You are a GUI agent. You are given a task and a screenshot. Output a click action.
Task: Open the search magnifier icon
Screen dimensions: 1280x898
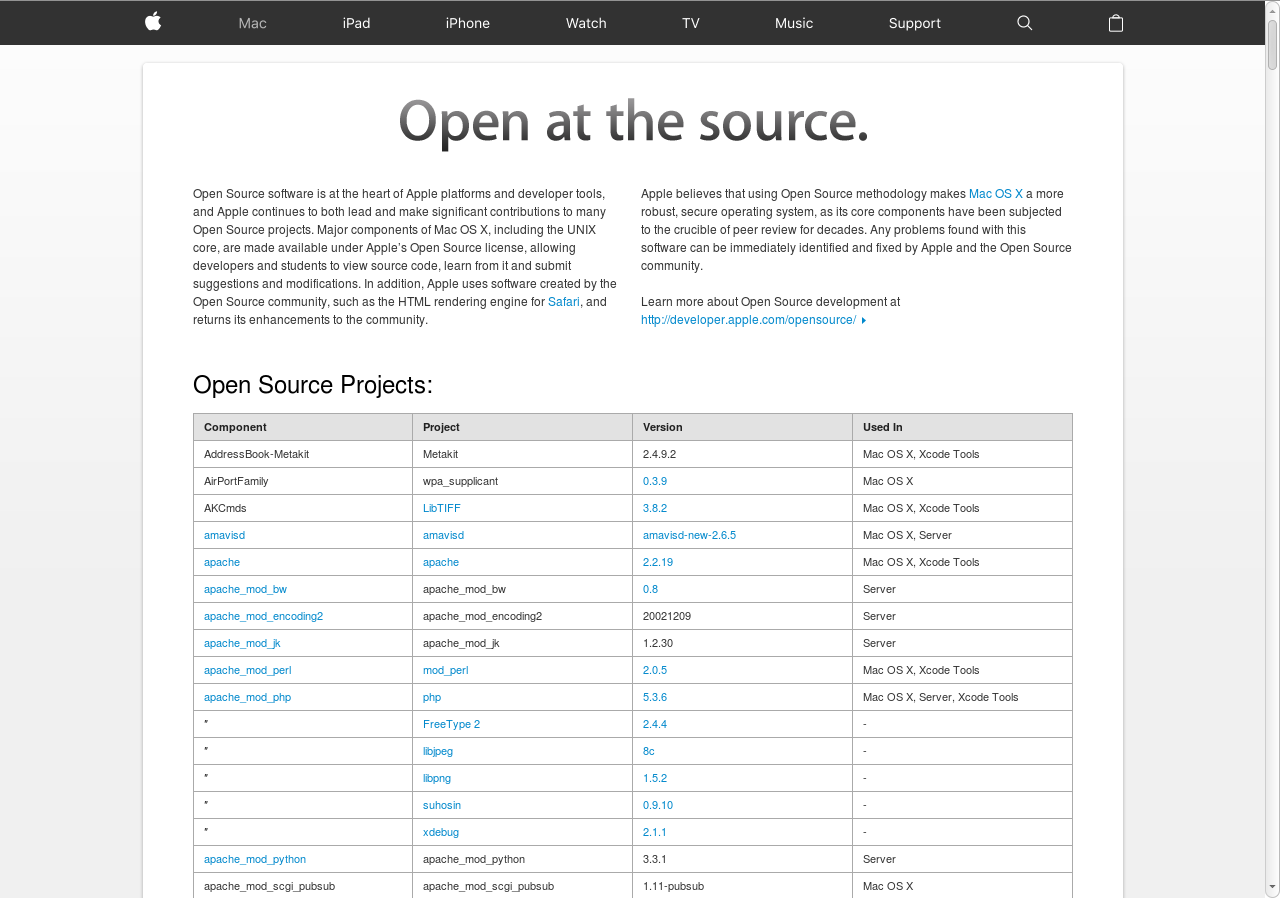tap(1024, 23)
